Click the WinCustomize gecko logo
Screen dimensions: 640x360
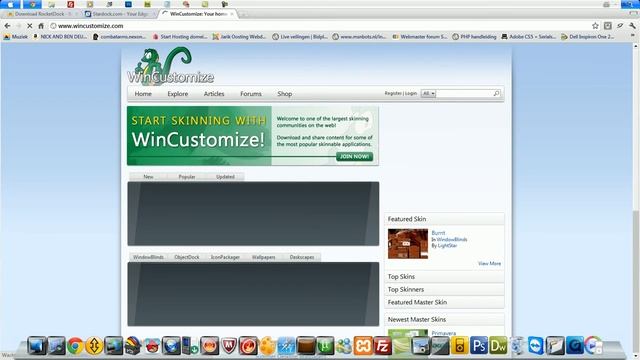[x=171, y=65]
